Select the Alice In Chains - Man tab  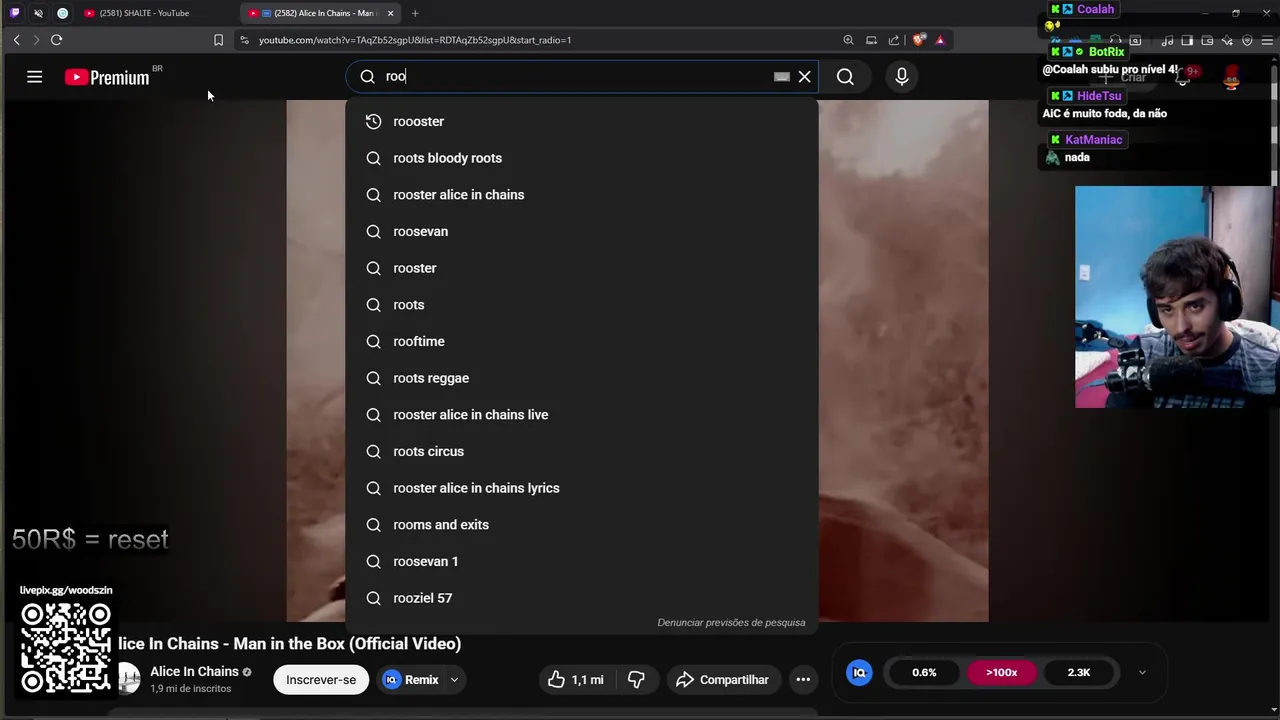point(315,13)
